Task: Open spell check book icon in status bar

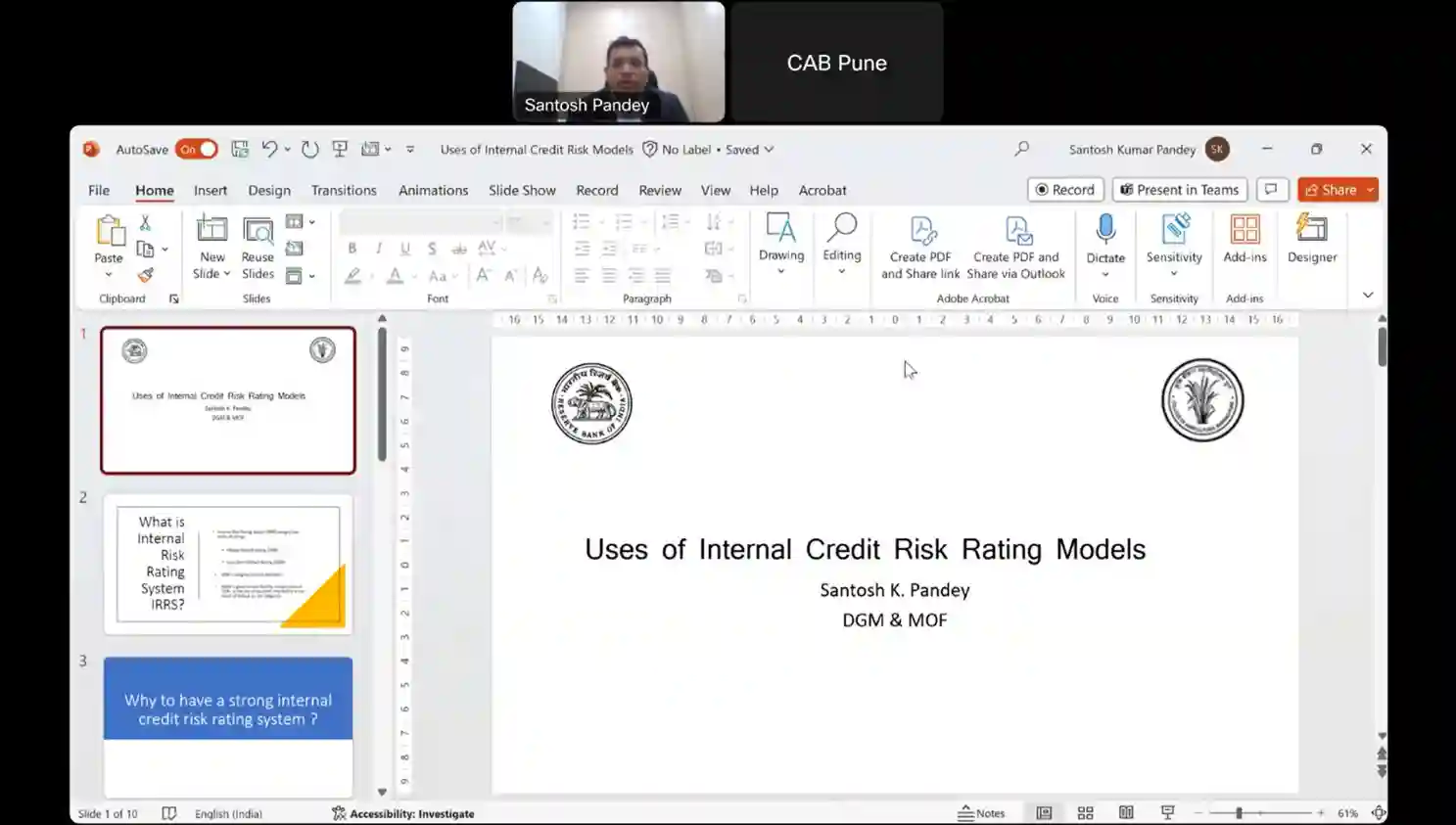Action: click(x=168, y=813)
